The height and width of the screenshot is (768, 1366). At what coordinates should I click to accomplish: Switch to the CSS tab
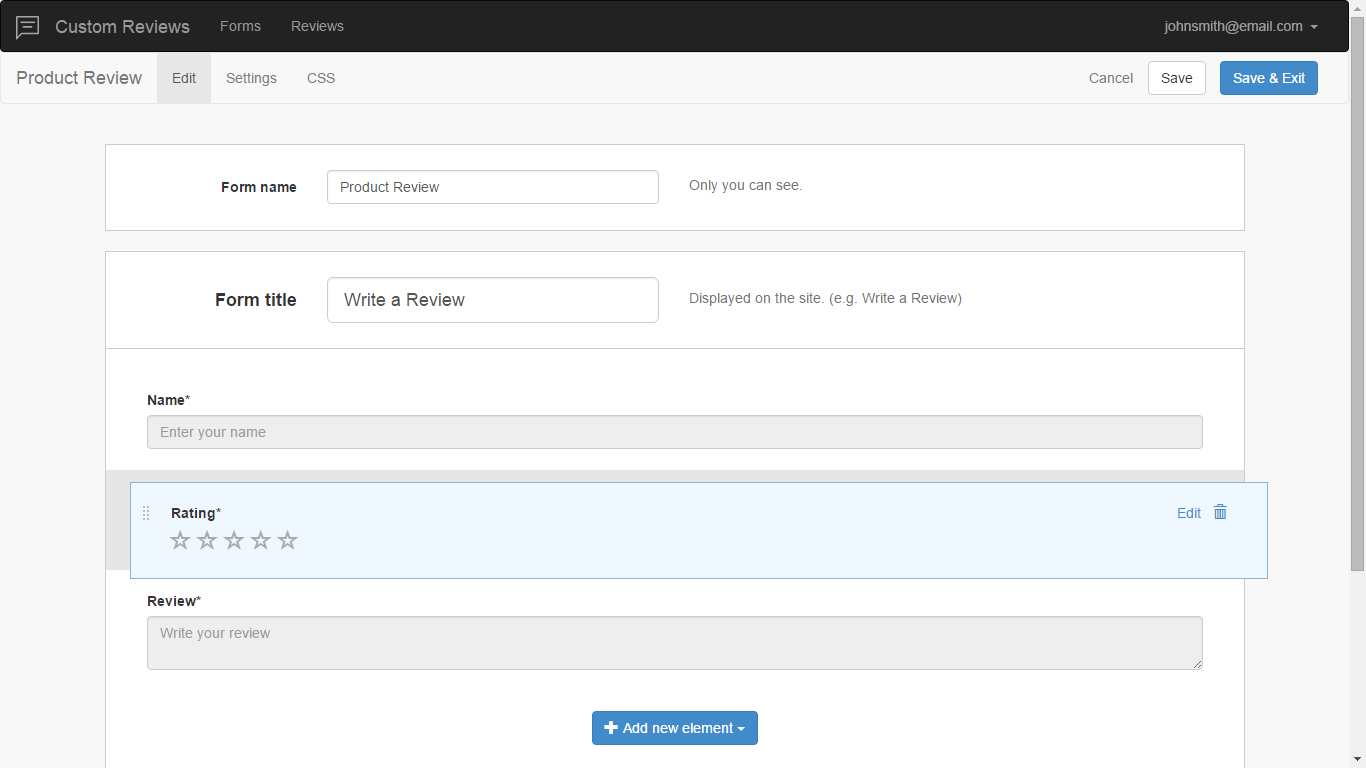coord(321,78)
